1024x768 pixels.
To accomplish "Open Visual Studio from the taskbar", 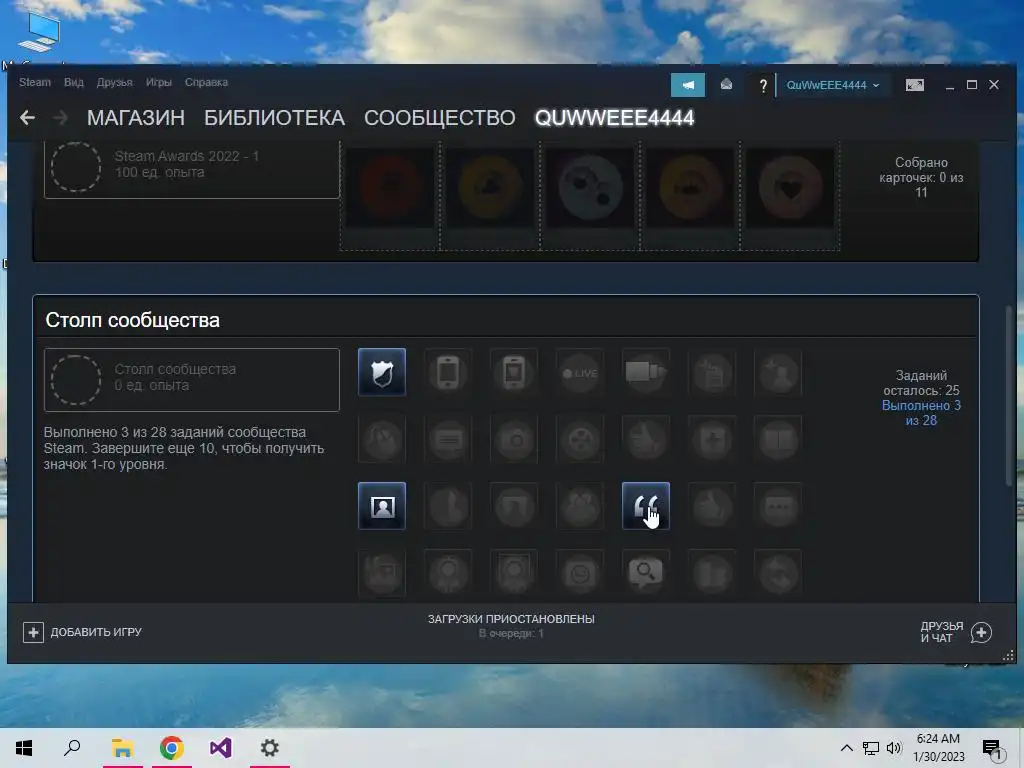I will pyautogui.click(x=221, y=748).
